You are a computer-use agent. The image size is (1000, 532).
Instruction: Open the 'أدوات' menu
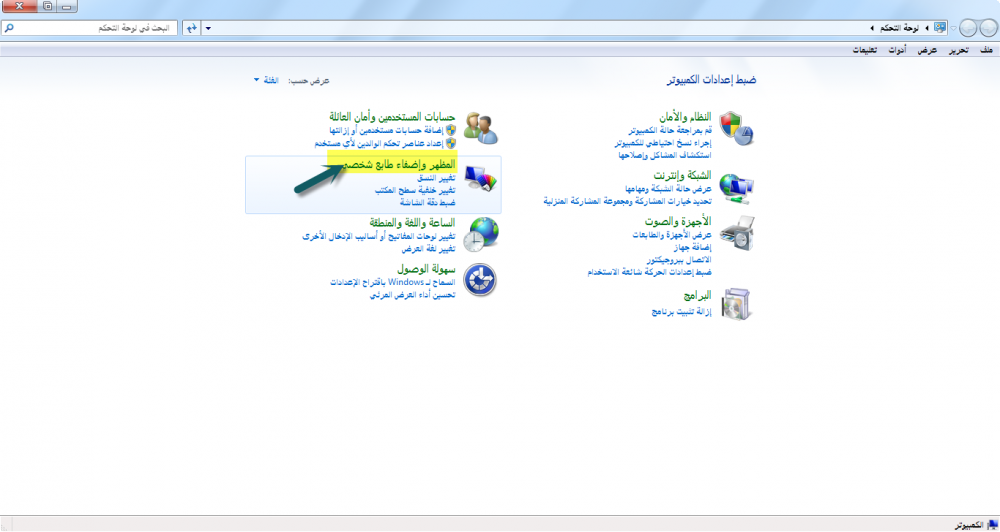coord(899,50)
